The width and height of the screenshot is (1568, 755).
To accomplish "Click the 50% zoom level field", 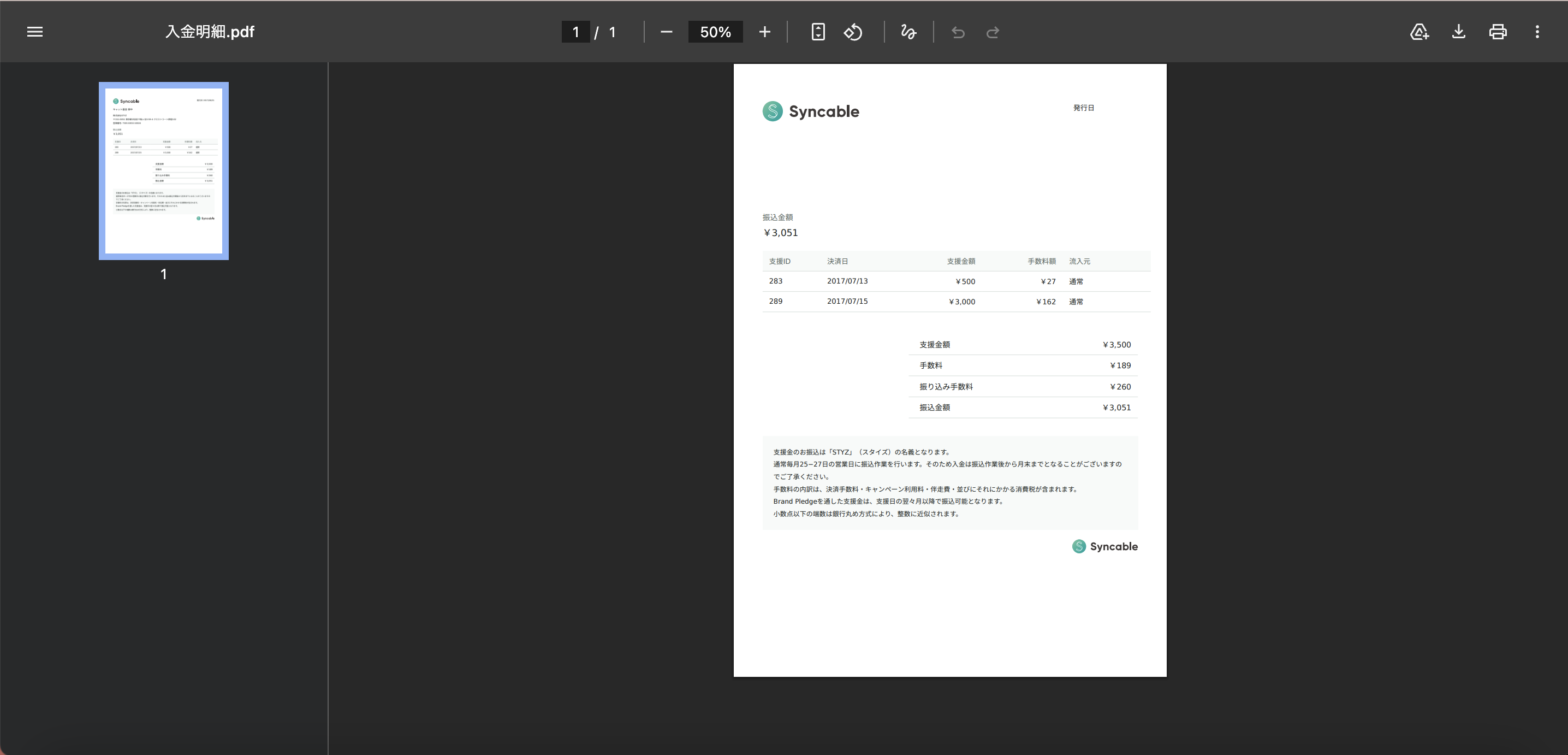I will (715, 32).
